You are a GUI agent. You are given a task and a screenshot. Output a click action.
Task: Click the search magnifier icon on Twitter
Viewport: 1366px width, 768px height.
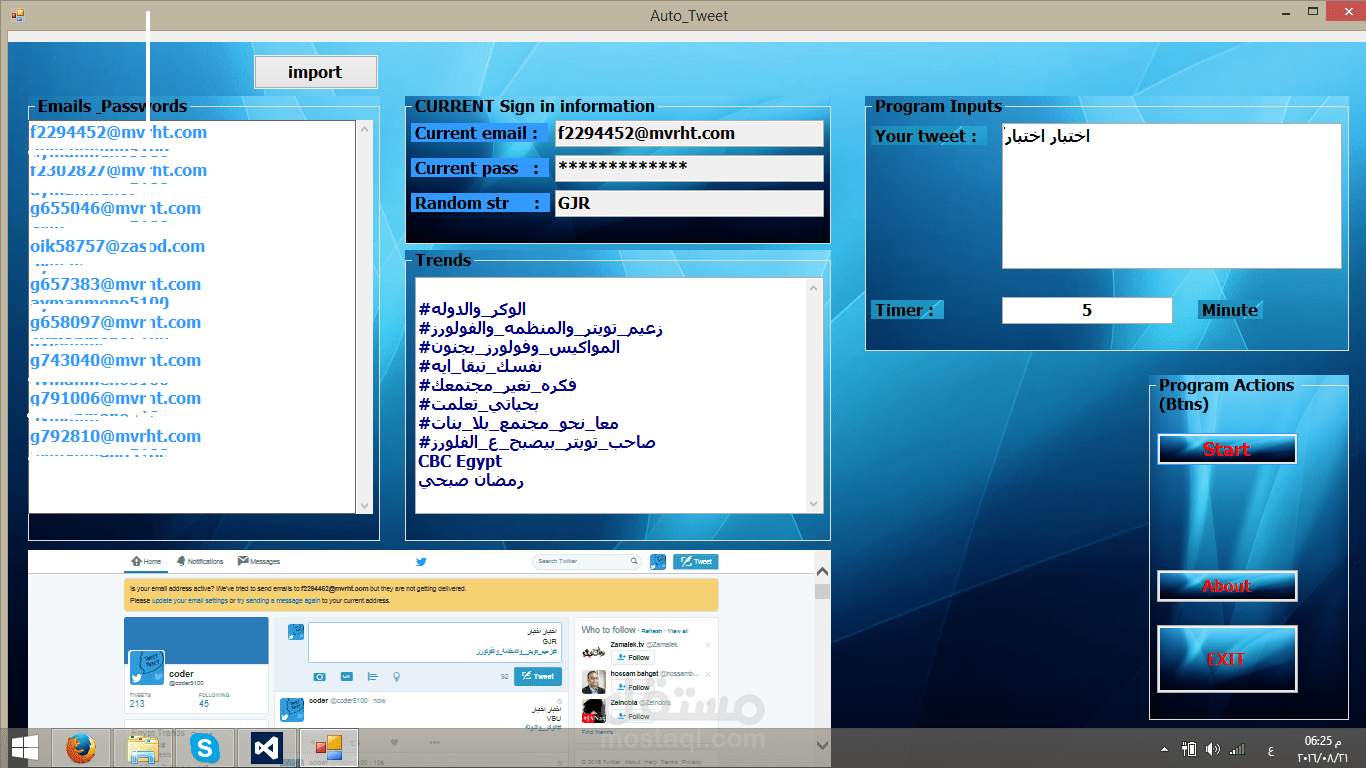(634, 561)
